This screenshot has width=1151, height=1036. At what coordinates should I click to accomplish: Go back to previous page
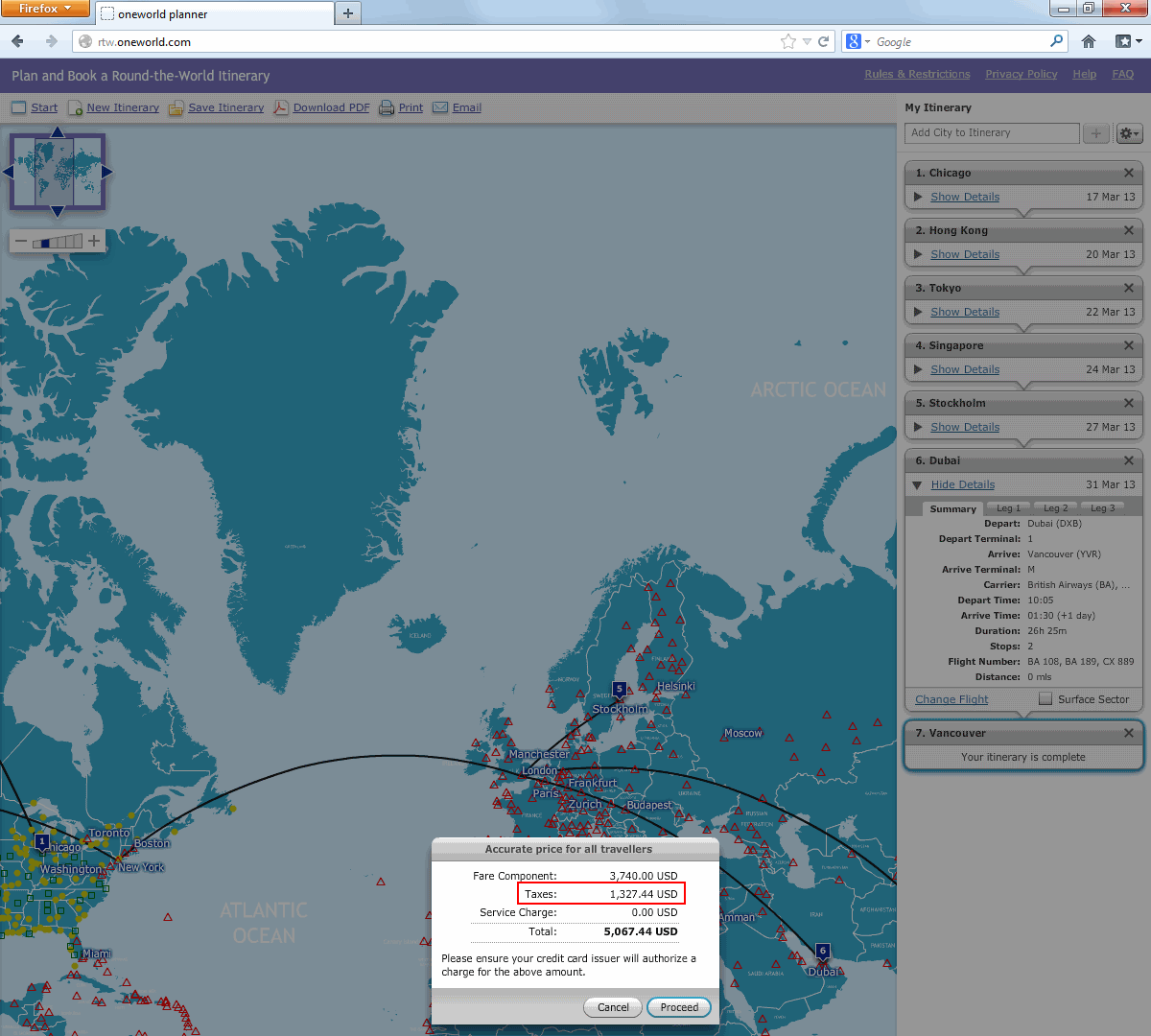click(x=18, y=41)
